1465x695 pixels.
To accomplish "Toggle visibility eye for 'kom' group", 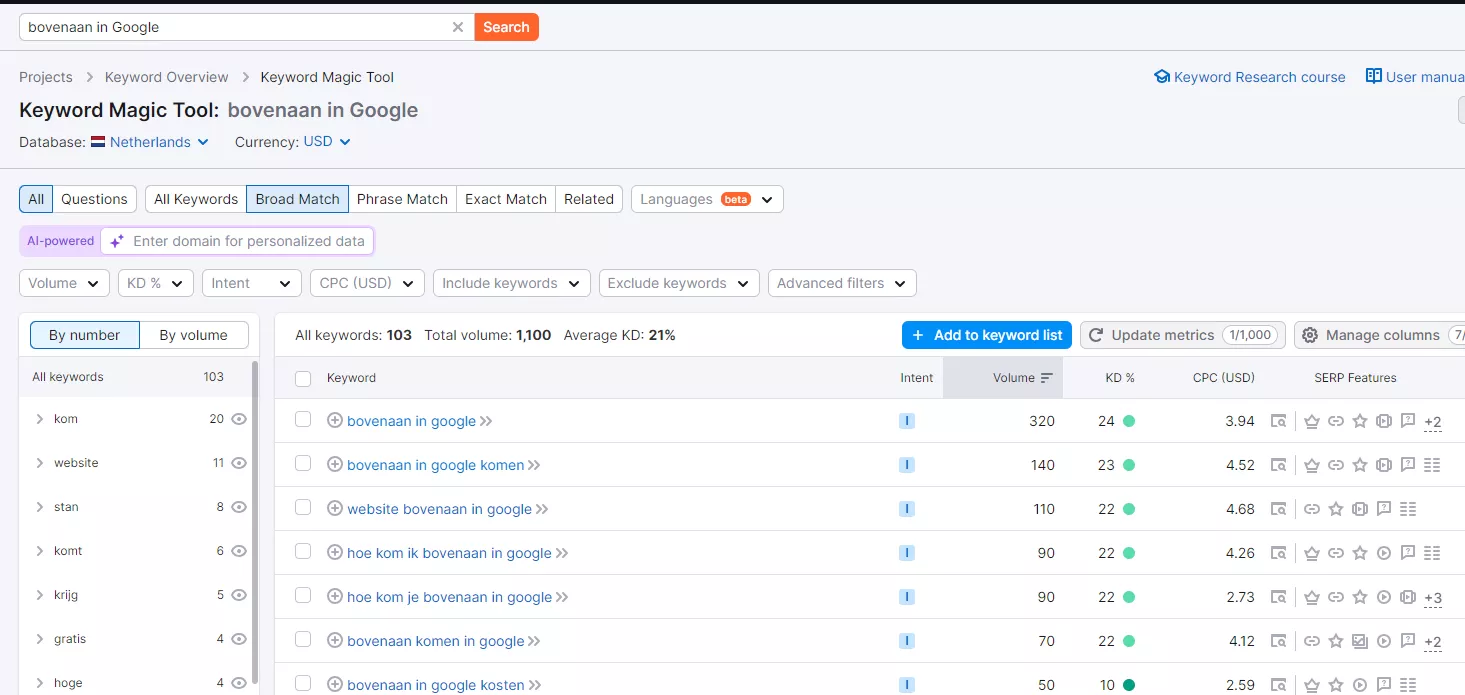I will (239, 419).
